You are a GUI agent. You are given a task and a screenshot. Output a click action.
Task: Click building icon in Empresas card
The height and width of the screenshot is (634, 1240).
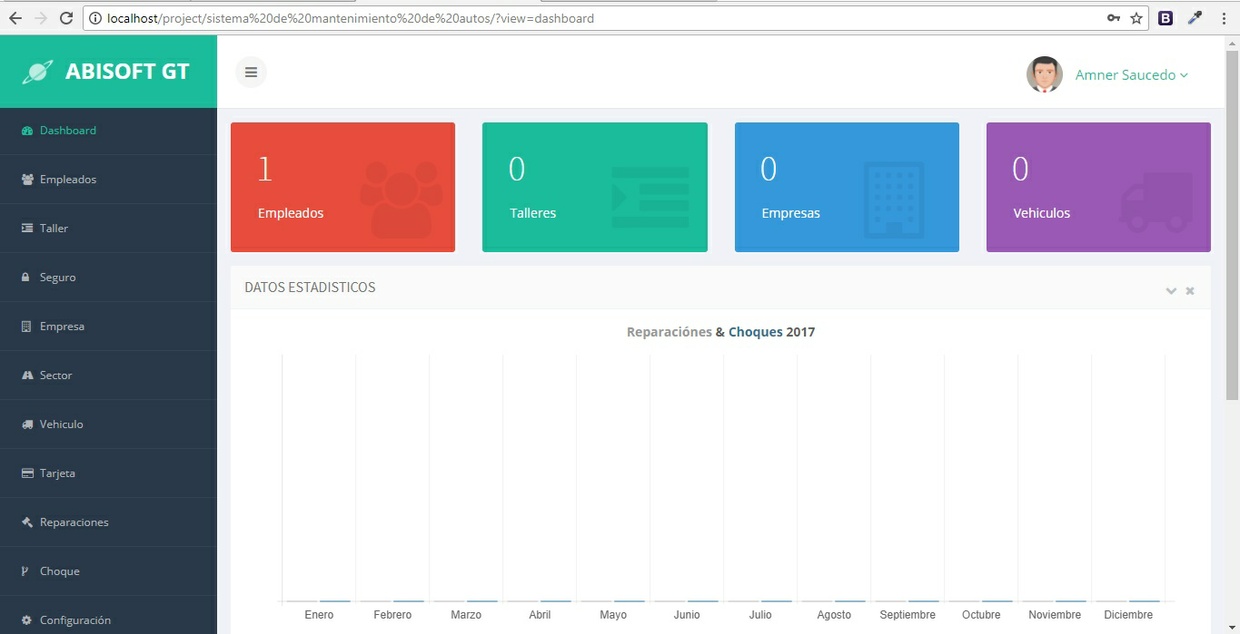pos(894,198)
